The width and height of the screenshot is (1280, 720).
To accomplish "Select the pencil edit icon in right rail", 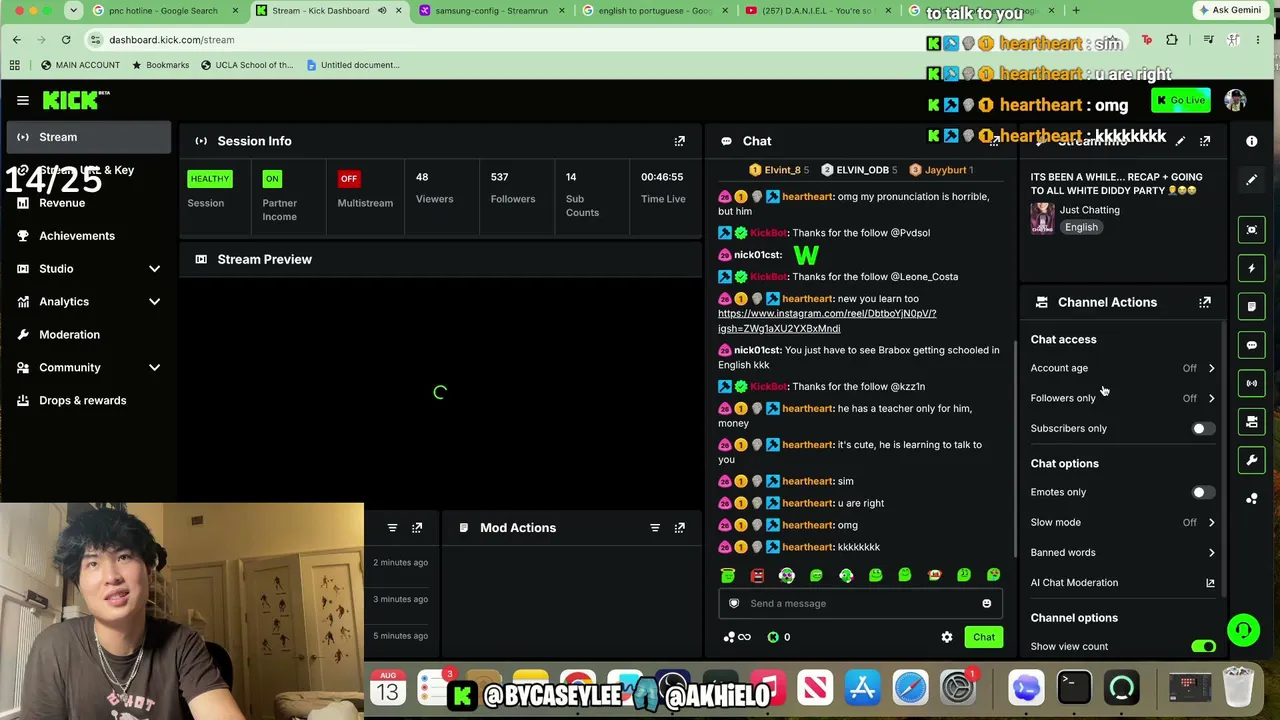I will (1252, 180).
